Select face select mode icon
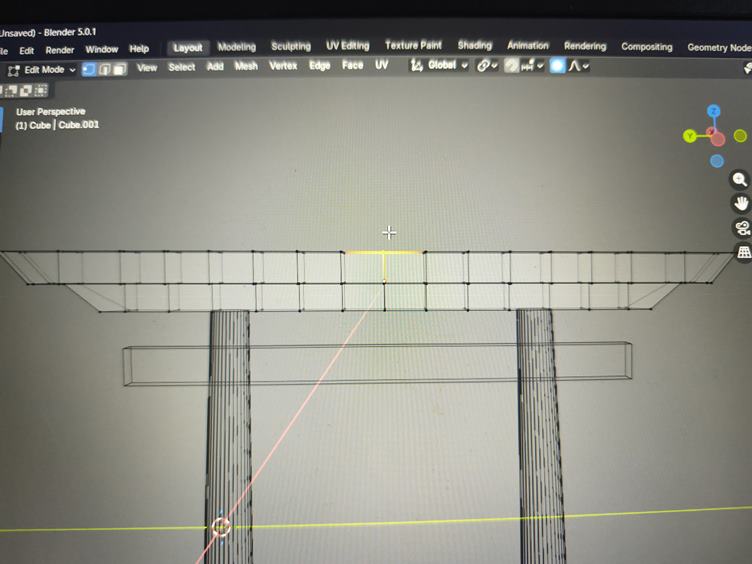 tap(119, 69)
